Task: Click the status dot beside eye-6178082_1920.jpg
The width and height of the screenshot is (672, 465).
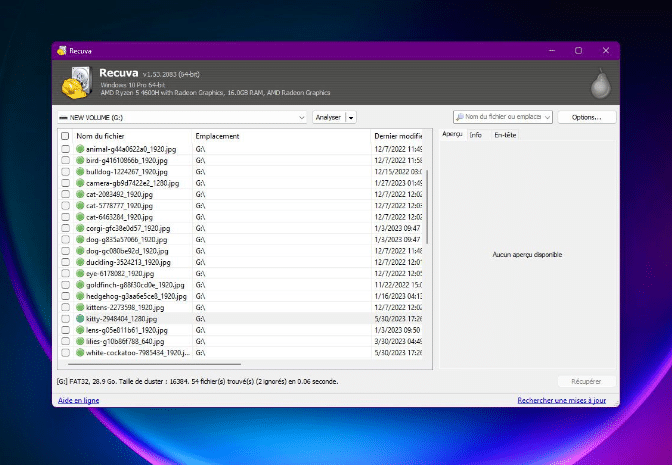Action: pyautogui.click(x=80, y=273)
